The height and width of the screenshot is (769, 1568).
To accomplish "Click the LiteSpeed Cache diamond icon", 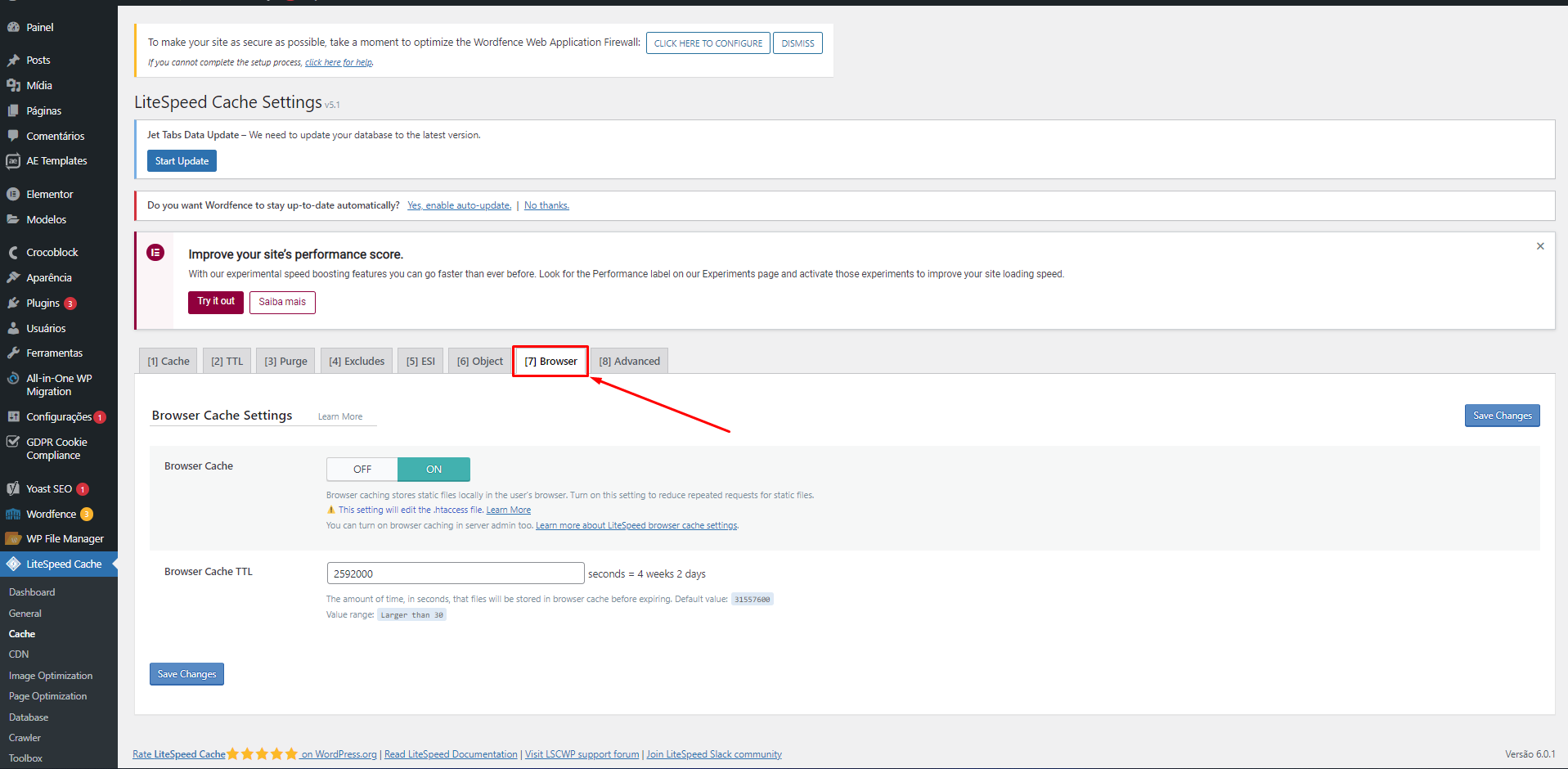I will [x=13, y=564].
